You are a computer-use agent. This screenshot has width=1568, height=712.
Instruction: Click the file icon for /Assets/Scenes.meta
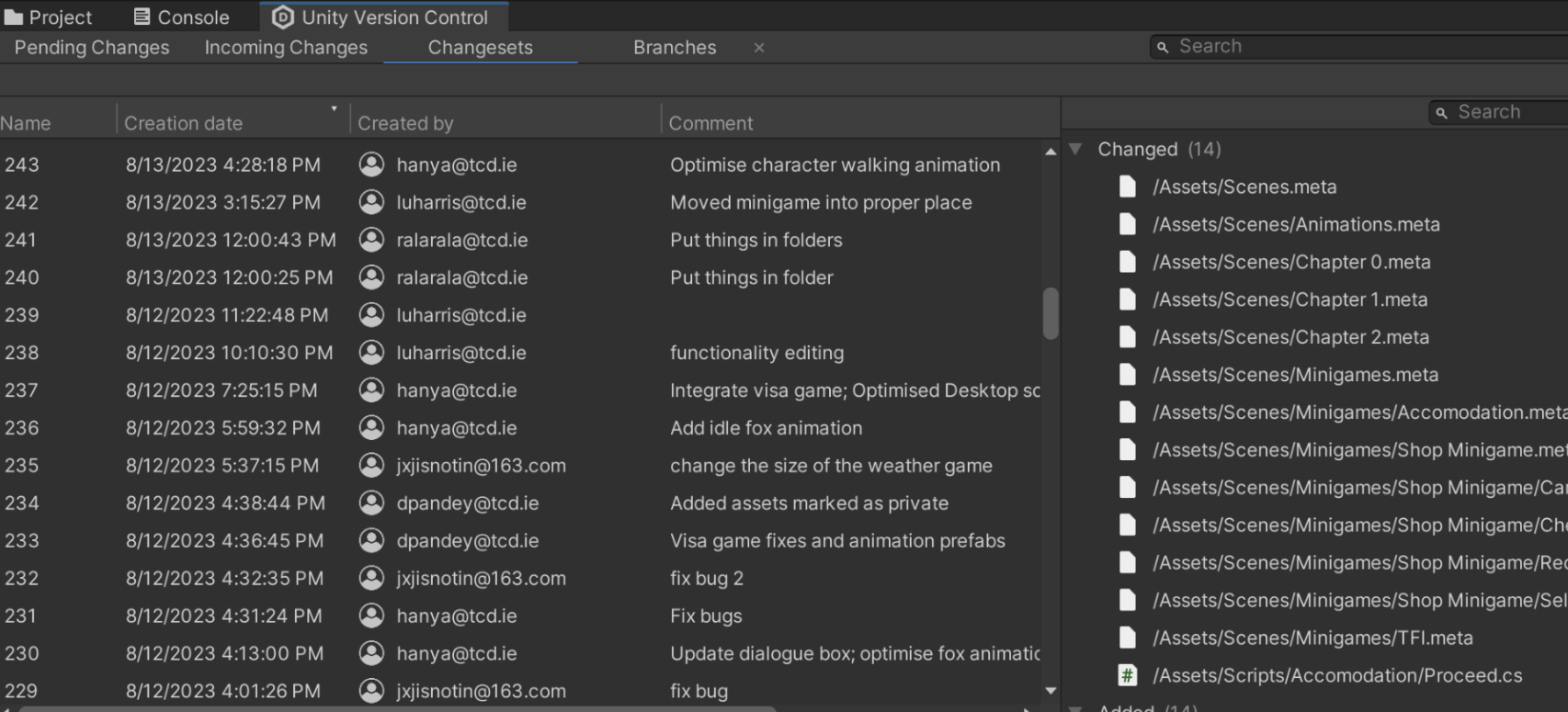click(1128, 186)
